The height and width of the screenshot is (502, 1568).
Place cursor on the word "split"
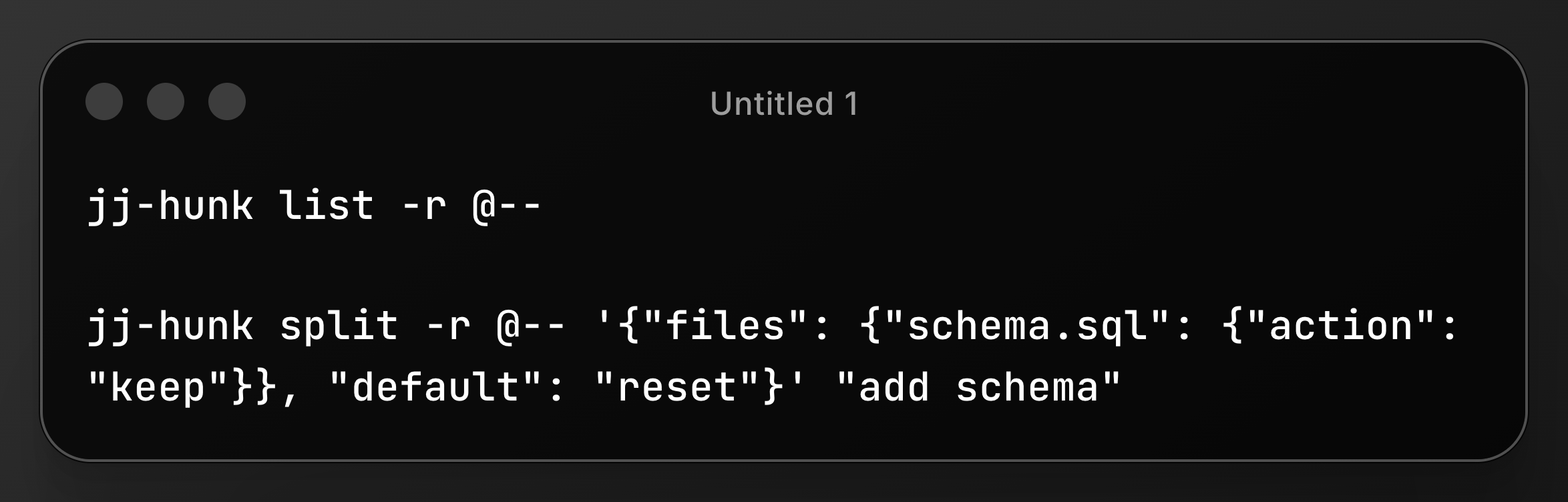(339, 326)
